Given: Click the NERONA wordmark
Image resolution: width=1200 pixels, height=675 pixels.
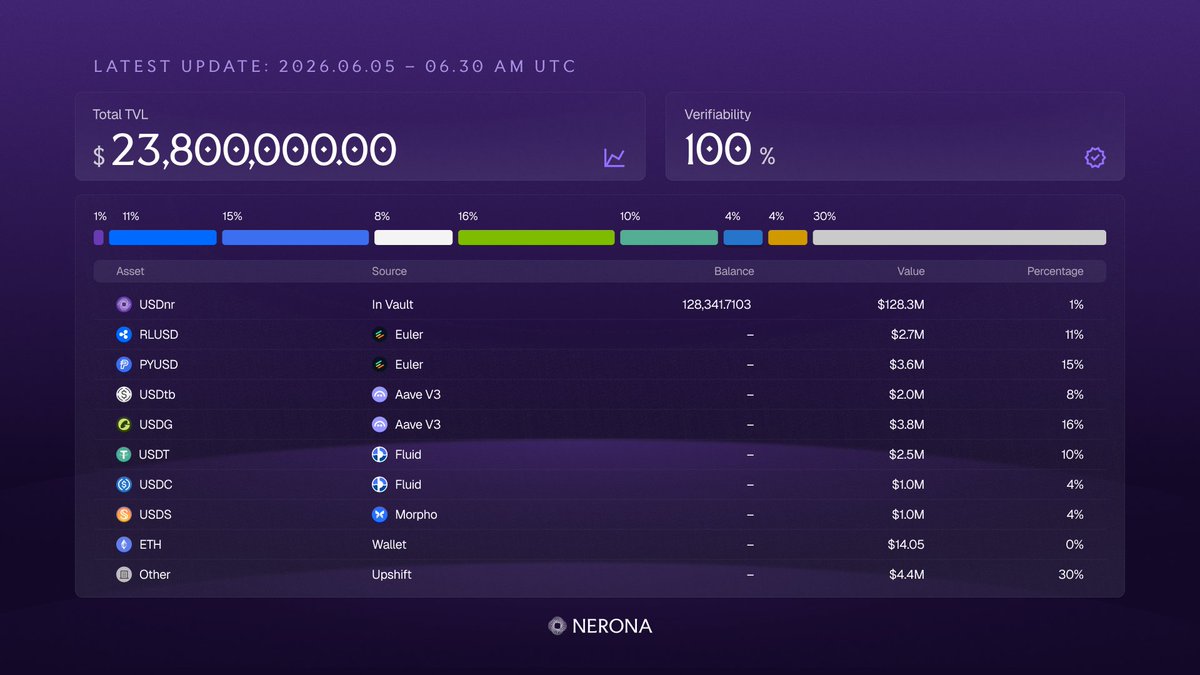Looking at the screenshot, I should (x=612, y=626).
